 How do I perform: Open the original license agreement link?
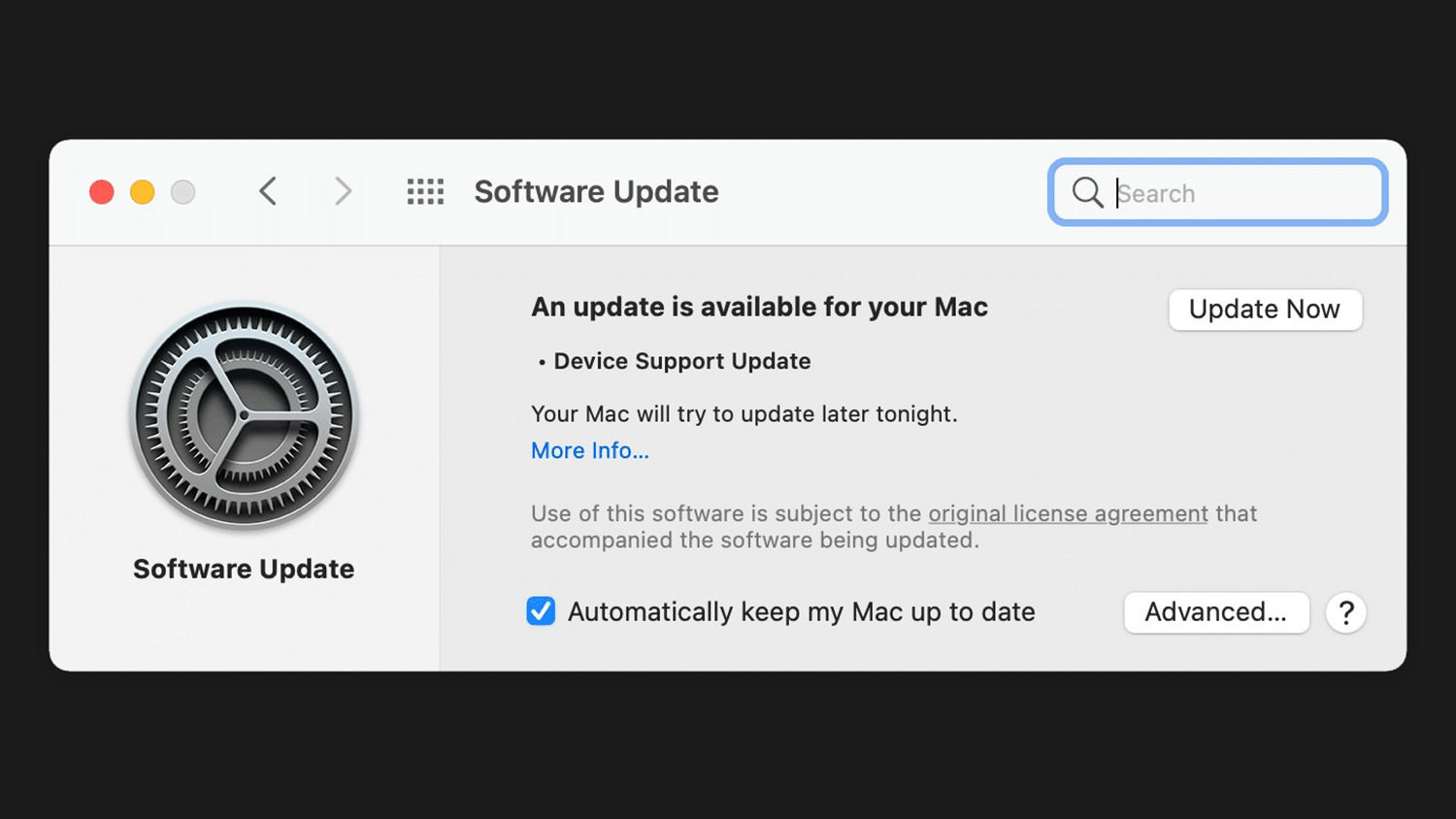coord(1068,513)
